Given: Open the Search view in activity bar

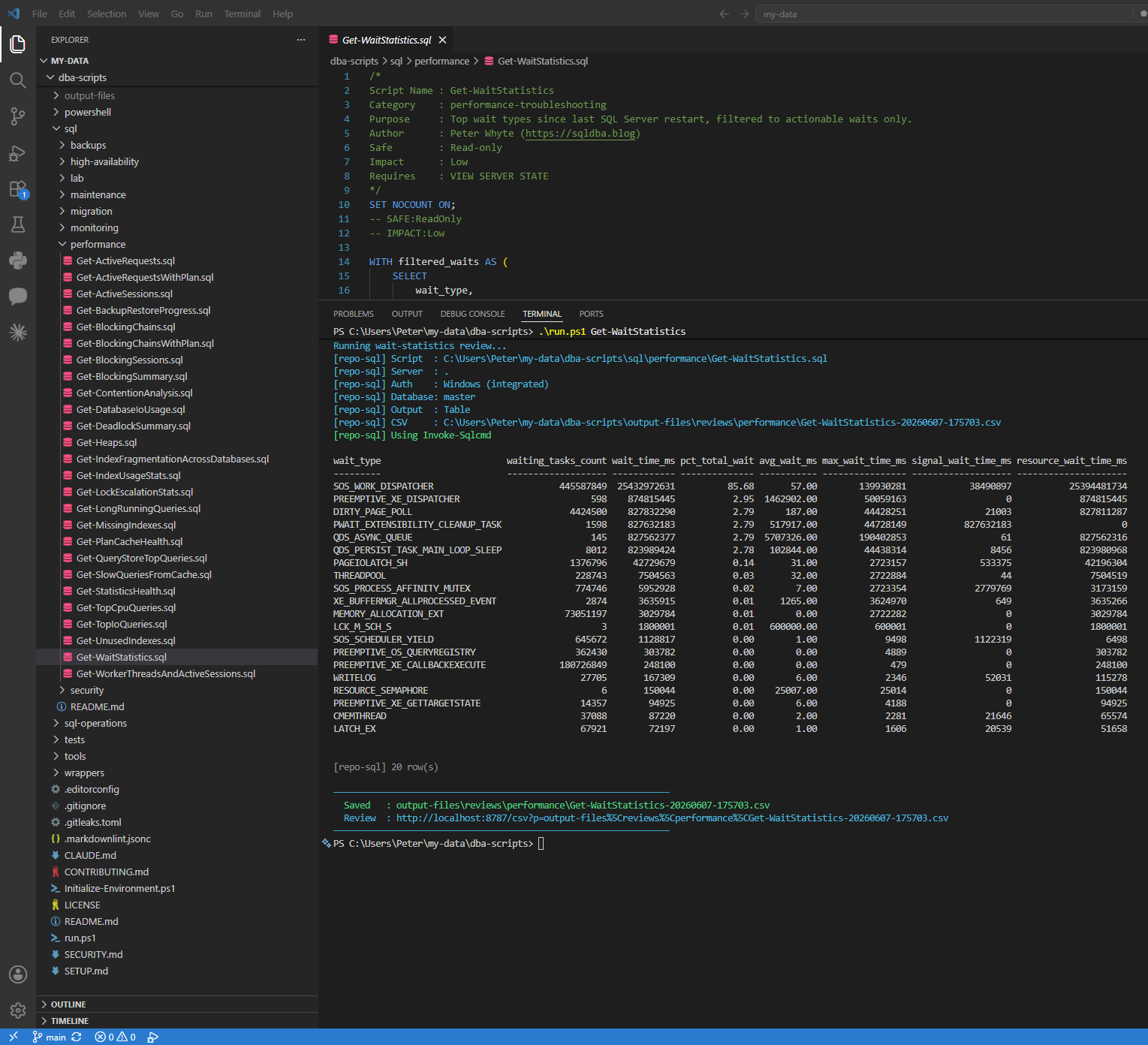Looking at the screenshot, I should click(x=18, y=80).
